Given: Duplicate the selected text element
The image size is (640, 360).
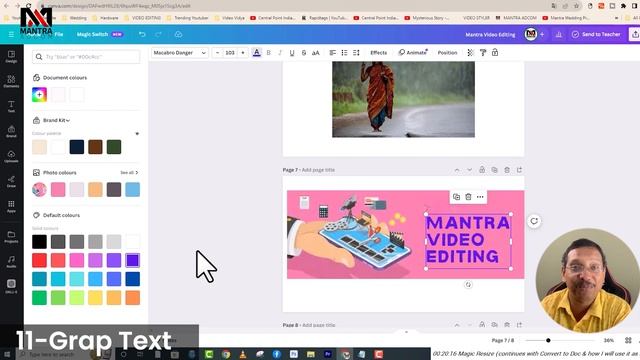Looking at the screenshot, I should tap(456, 197).
